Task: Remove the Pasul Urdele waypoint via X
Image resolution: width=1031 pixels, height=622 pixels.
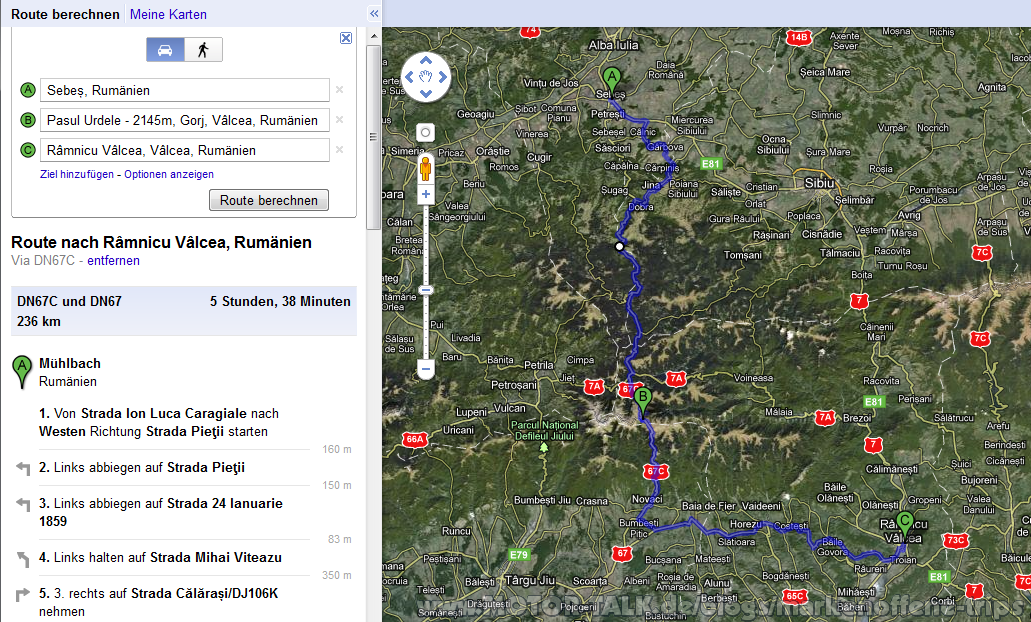Action: point(339,120)
